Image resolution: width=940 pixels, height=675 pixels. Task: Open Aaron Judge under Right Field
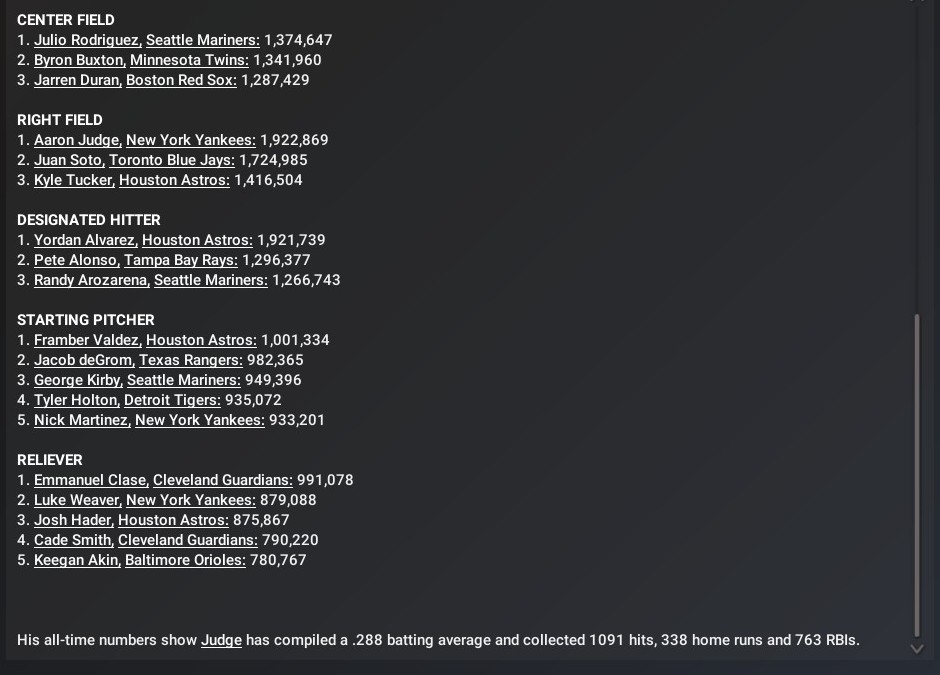[x=77, y=140]
